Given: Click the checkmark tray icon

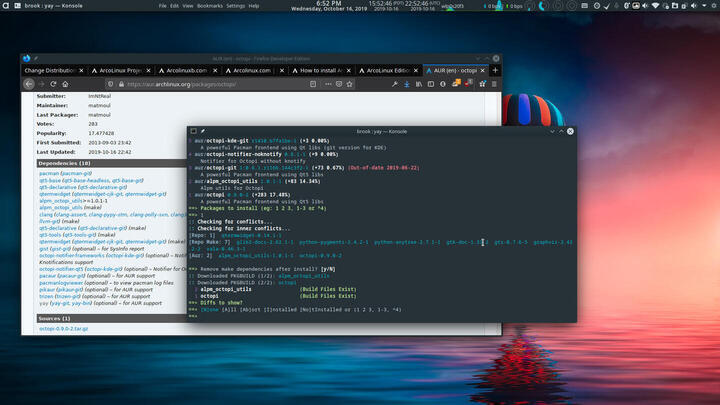Looking at the screenshot, I should [x=607, y=6].
